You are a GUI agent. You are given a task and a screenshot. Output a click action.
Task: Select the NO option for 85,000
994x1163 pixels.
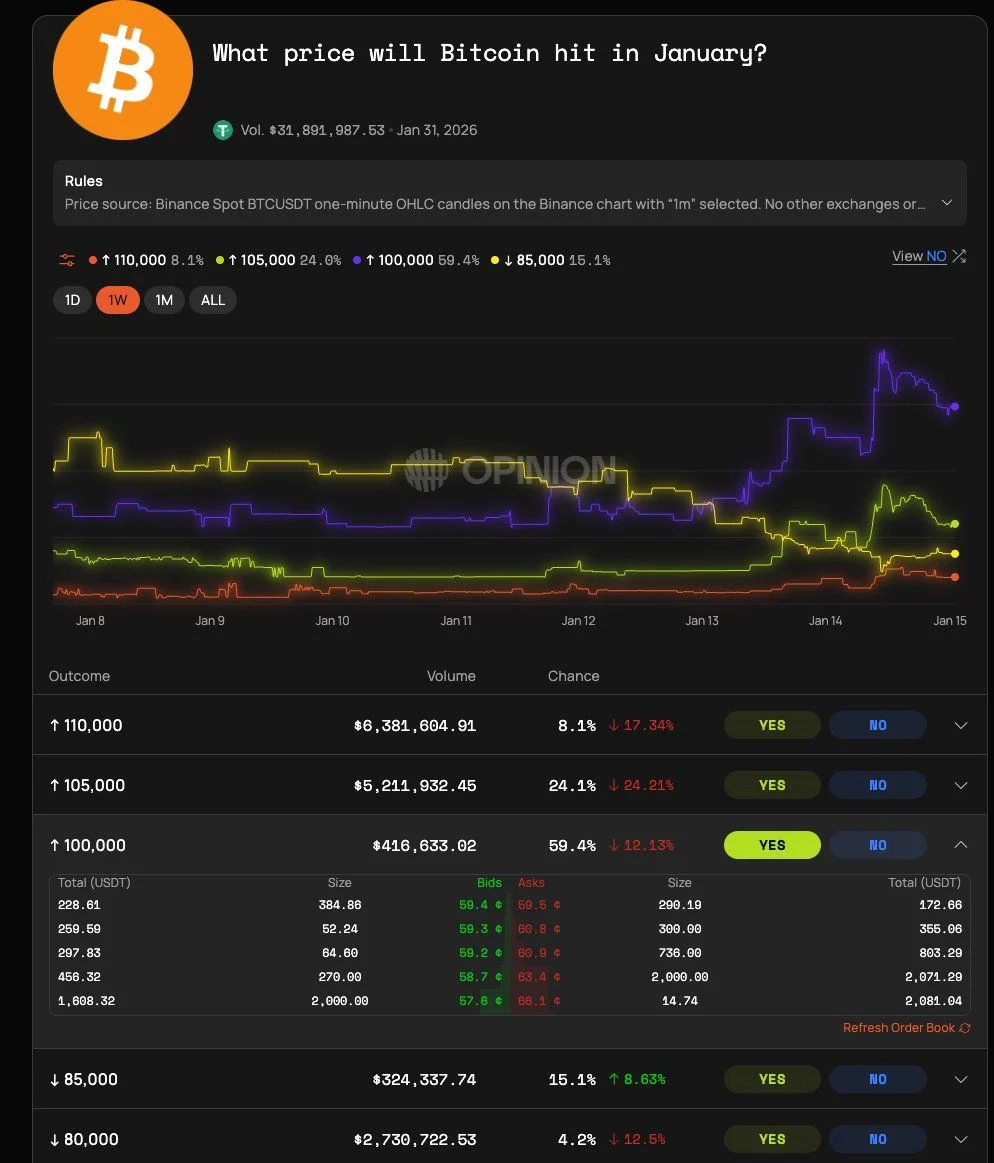[x=877, y=1079]
